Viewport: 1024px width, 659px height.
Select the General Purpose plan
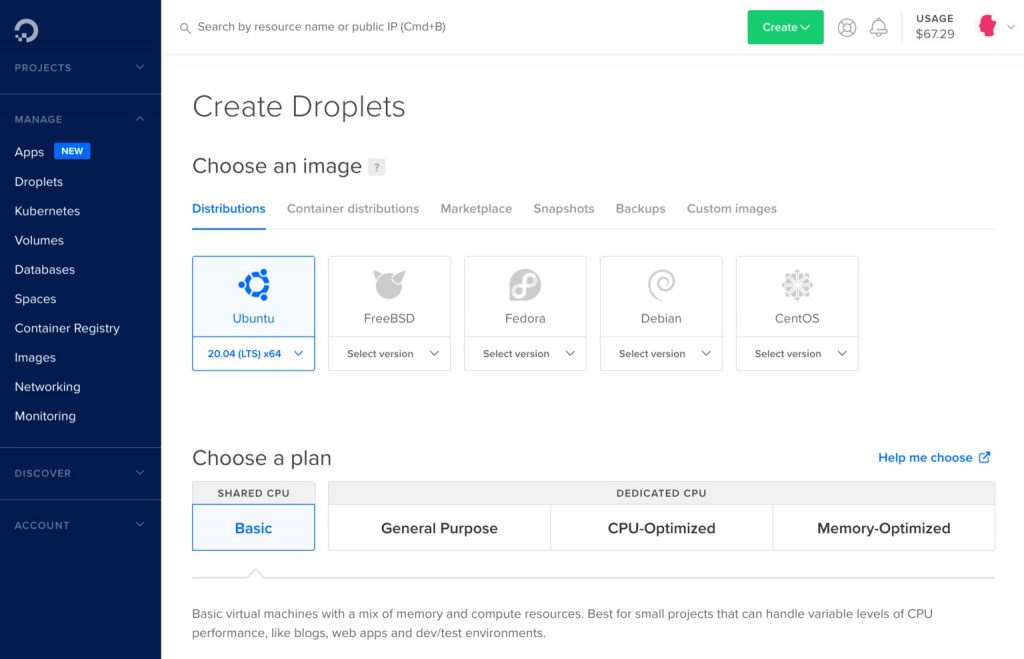point(440,528)
